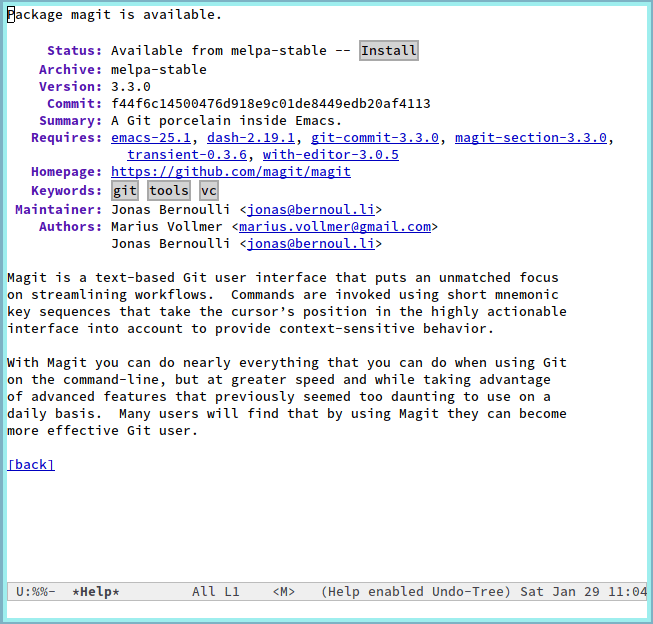Click the 'Sat Jan 29 11:04' time display
The height and width of the screenshot is (624, 653).
tap(583, 592)
